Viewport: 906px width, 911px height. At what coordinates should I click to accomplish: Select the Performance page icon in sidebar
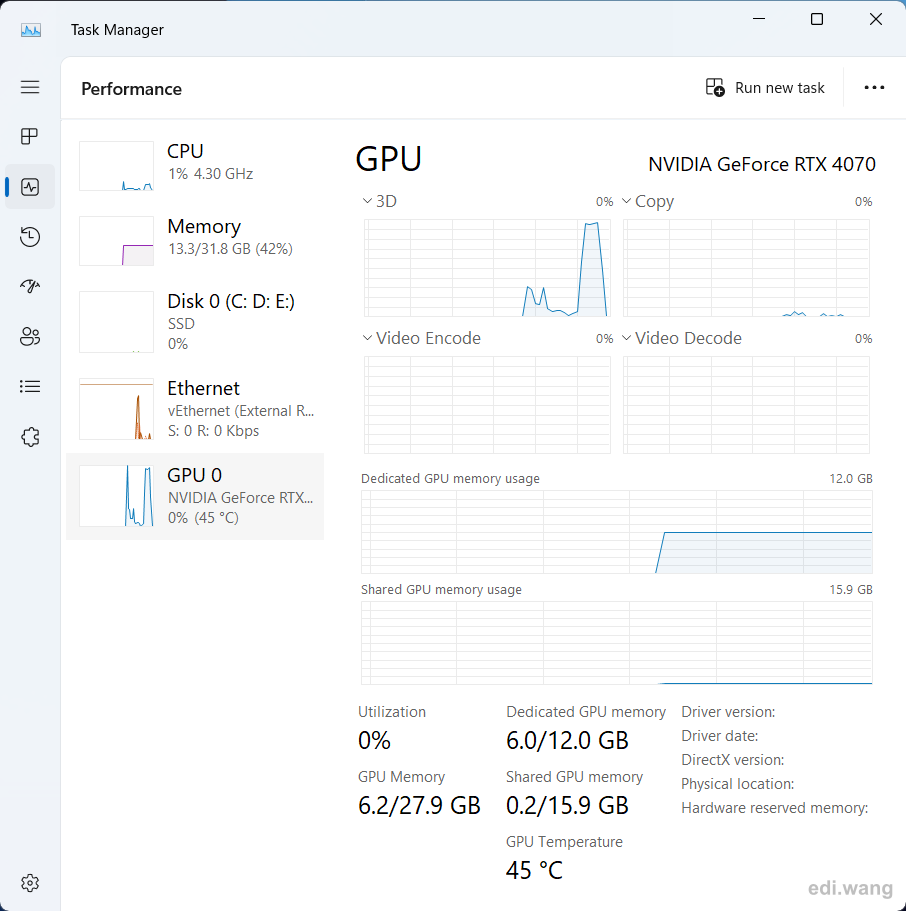(x=30, y=186)
